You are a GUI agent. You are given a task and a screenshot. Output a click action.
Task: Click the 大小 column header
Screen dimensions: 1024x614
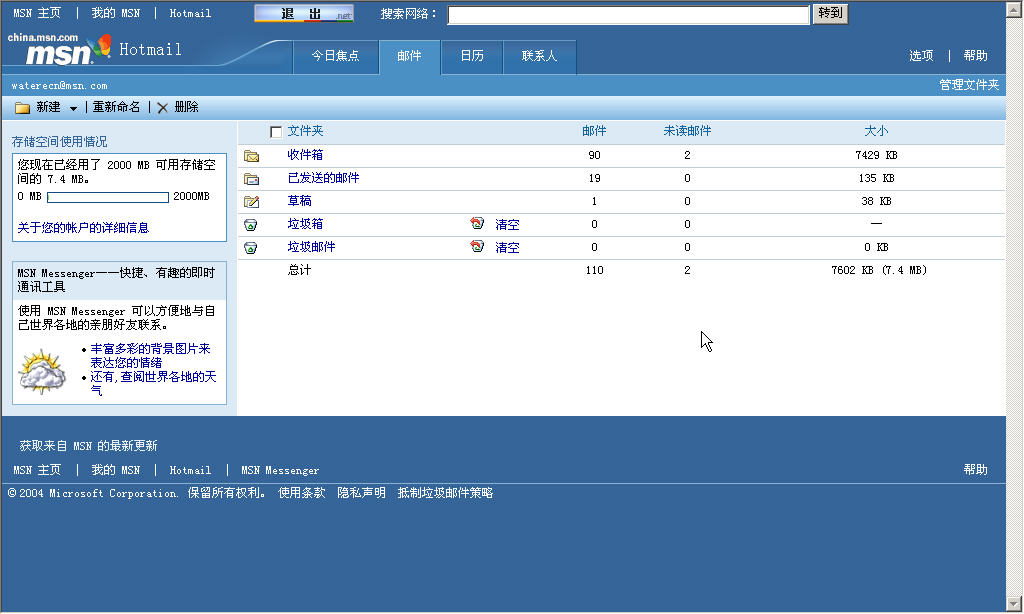876,131
